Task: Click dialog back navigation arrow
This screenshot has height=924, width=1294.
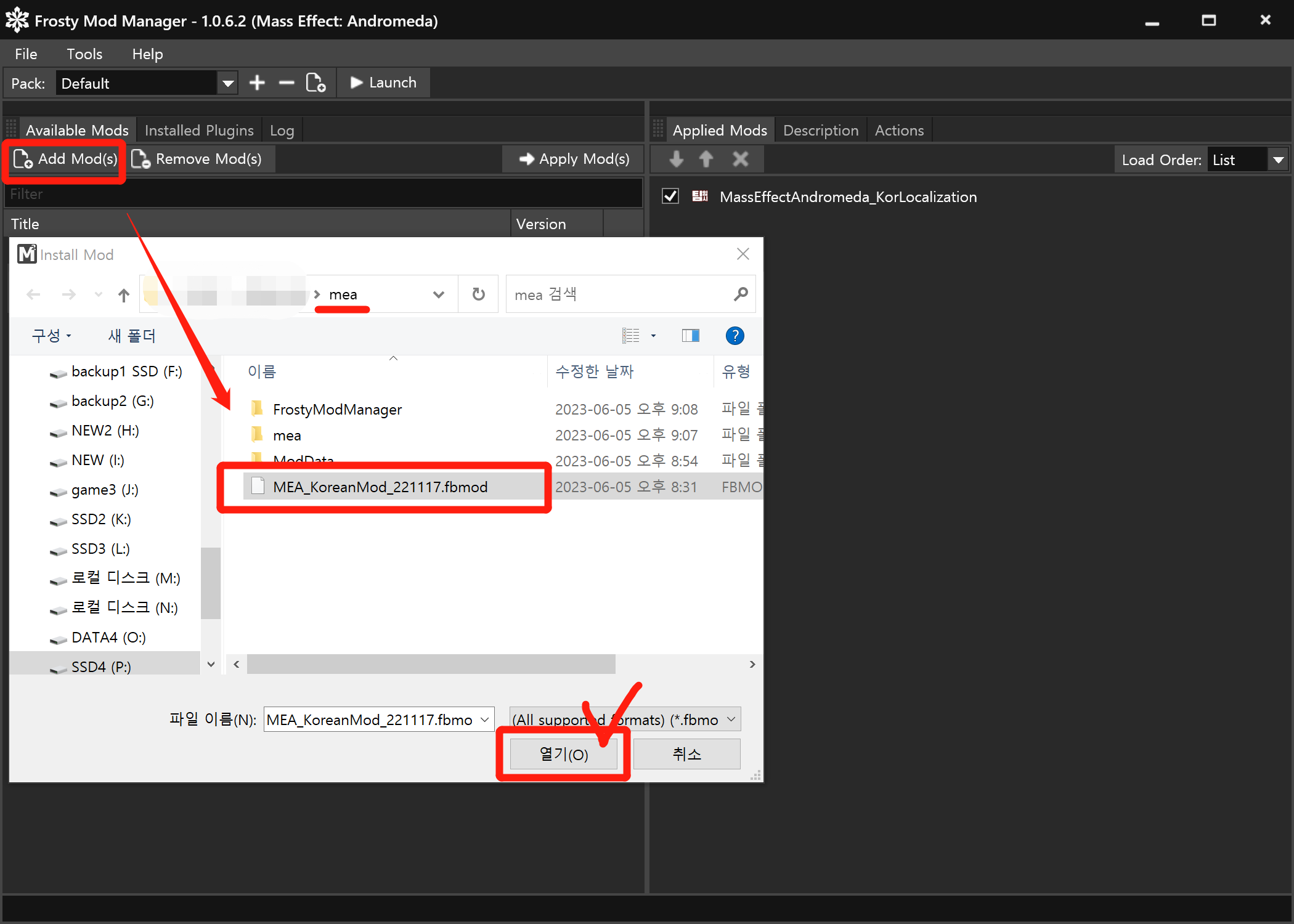Action: pyautogui.click(x=33, y=295)
